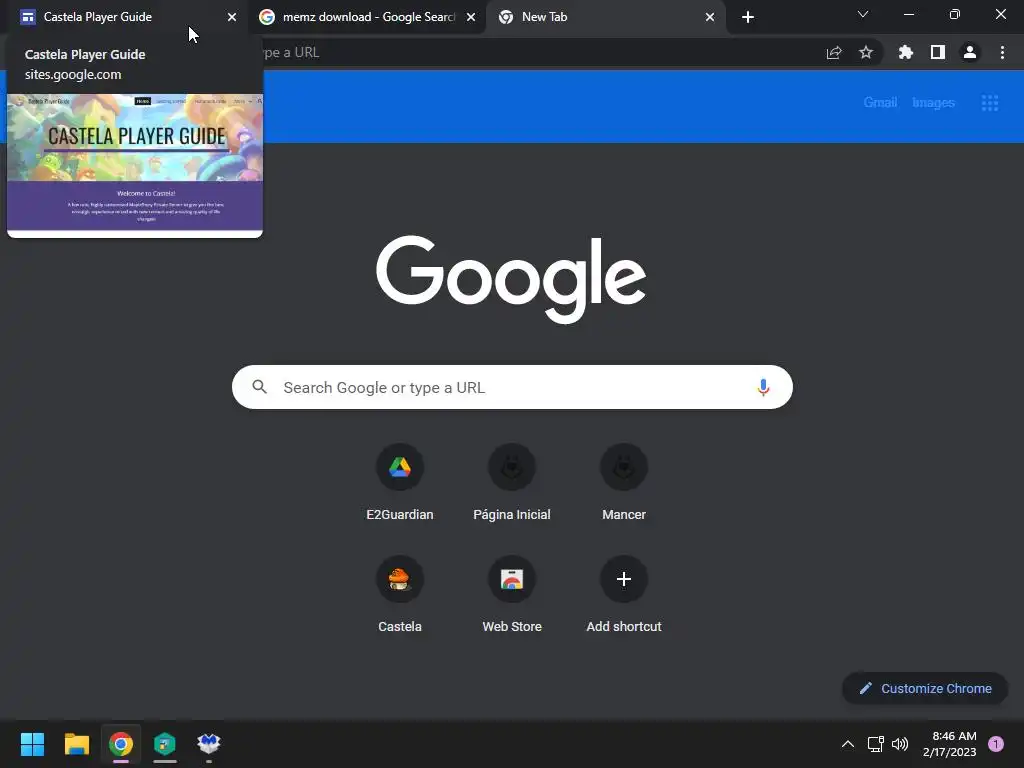1024x768 pixels.
Task: Click Customize Chrome button
Action: pos(925,688)
